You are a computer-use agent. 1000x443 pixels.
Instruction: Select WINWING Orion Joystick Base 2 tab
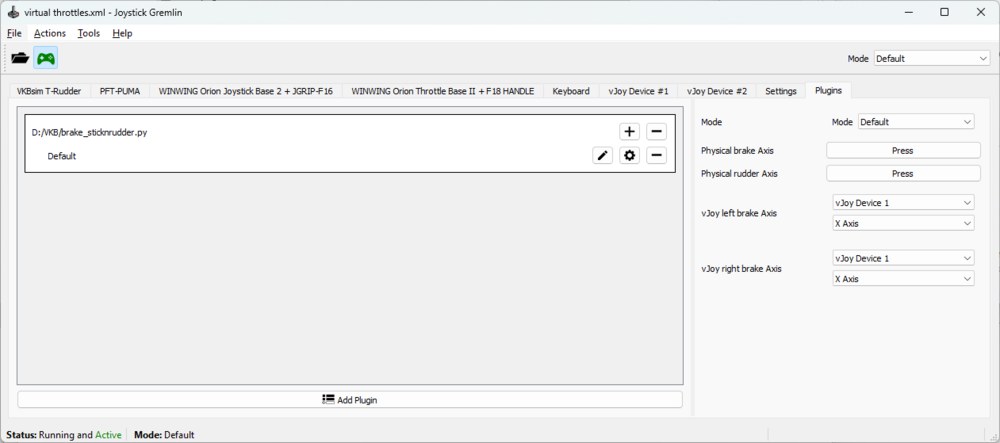click(246, 91)
